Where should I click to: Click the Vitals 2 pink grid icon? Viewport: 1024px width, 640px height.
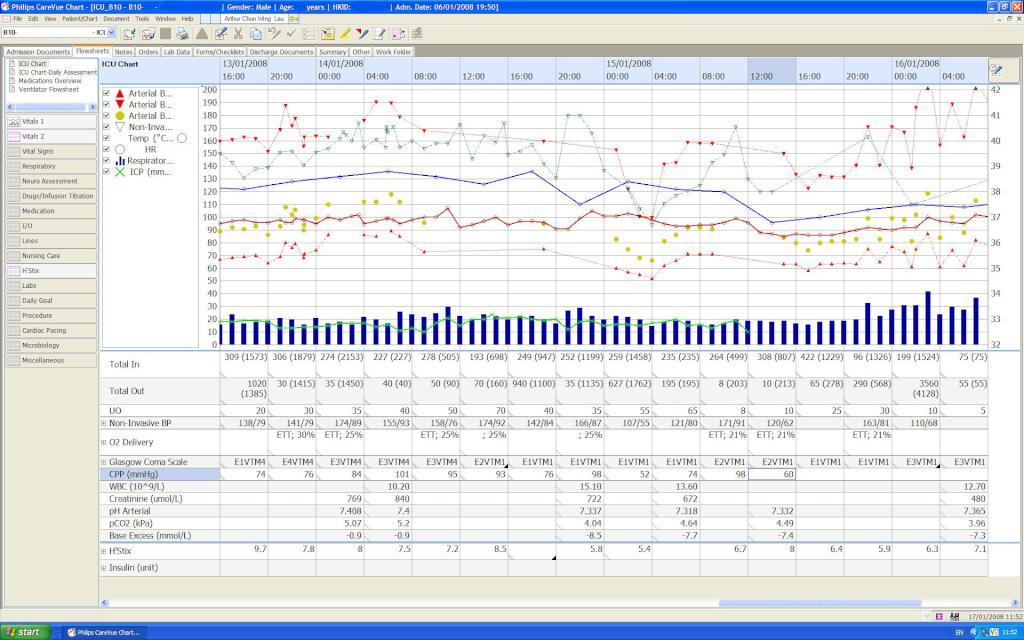coord(14,136)
